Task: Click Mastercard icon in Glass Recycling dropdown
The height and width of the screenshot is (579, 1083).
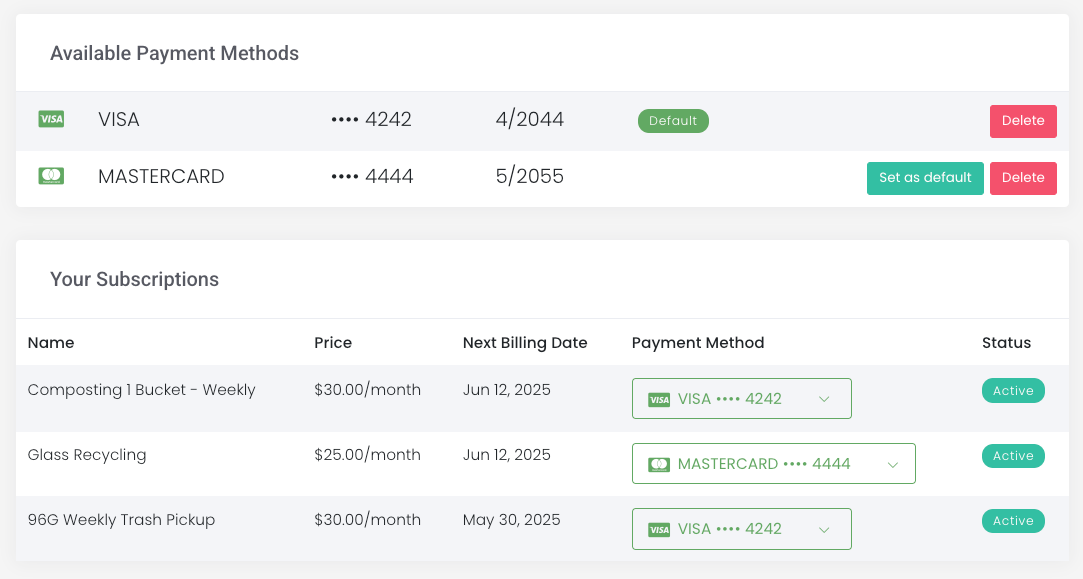Action: 659,464
